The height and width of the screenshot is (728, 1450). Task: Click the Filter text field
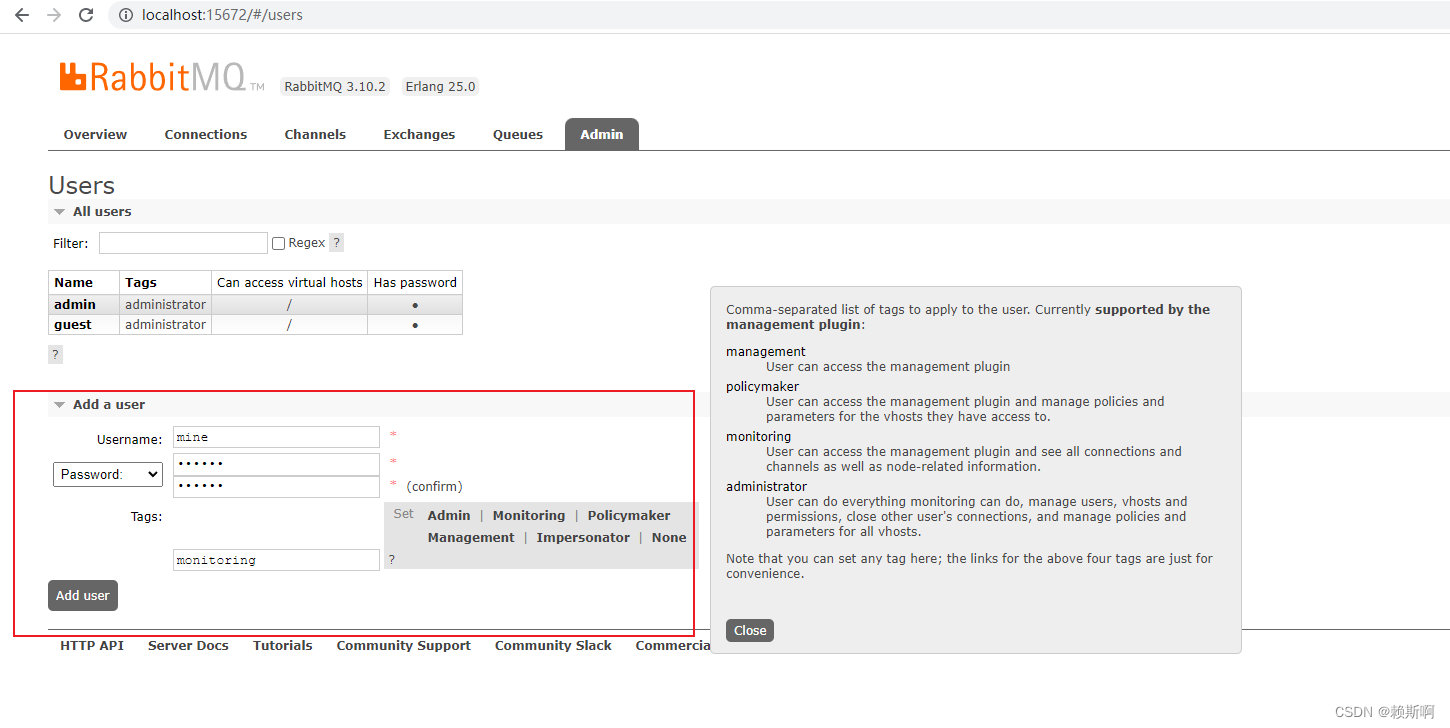click(183, 243)
